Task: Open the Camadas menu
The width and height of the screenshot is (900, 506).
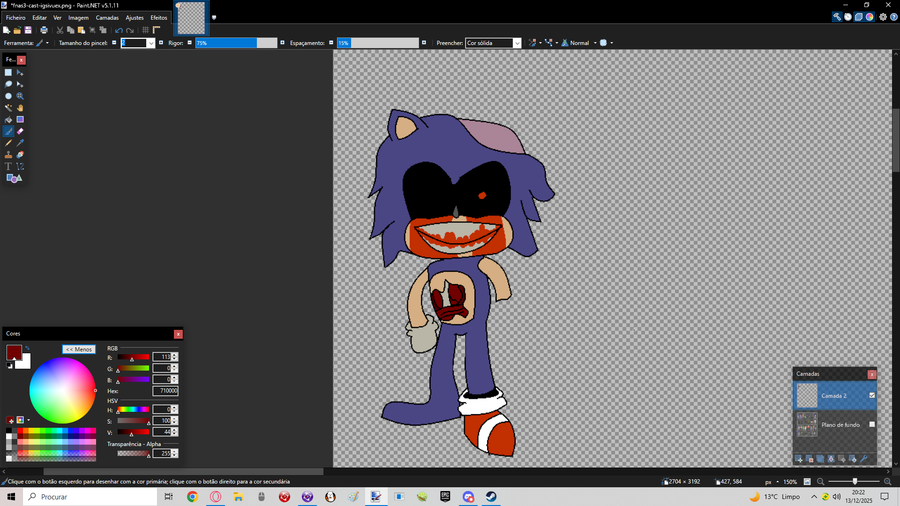Action: [x=107, y=18]
